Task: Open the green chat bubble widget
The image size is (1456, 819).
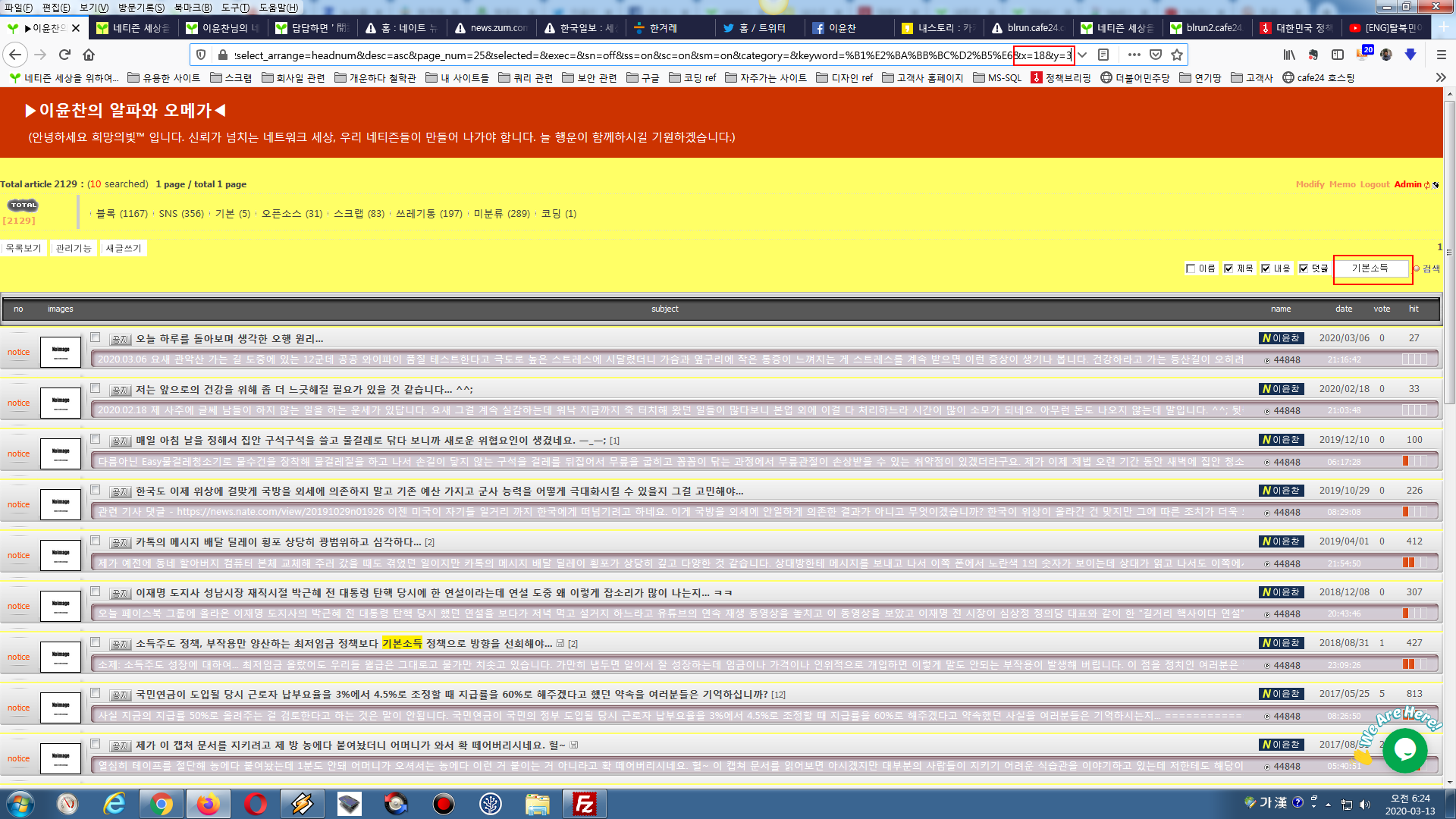Action: [x=1404, y=749]
